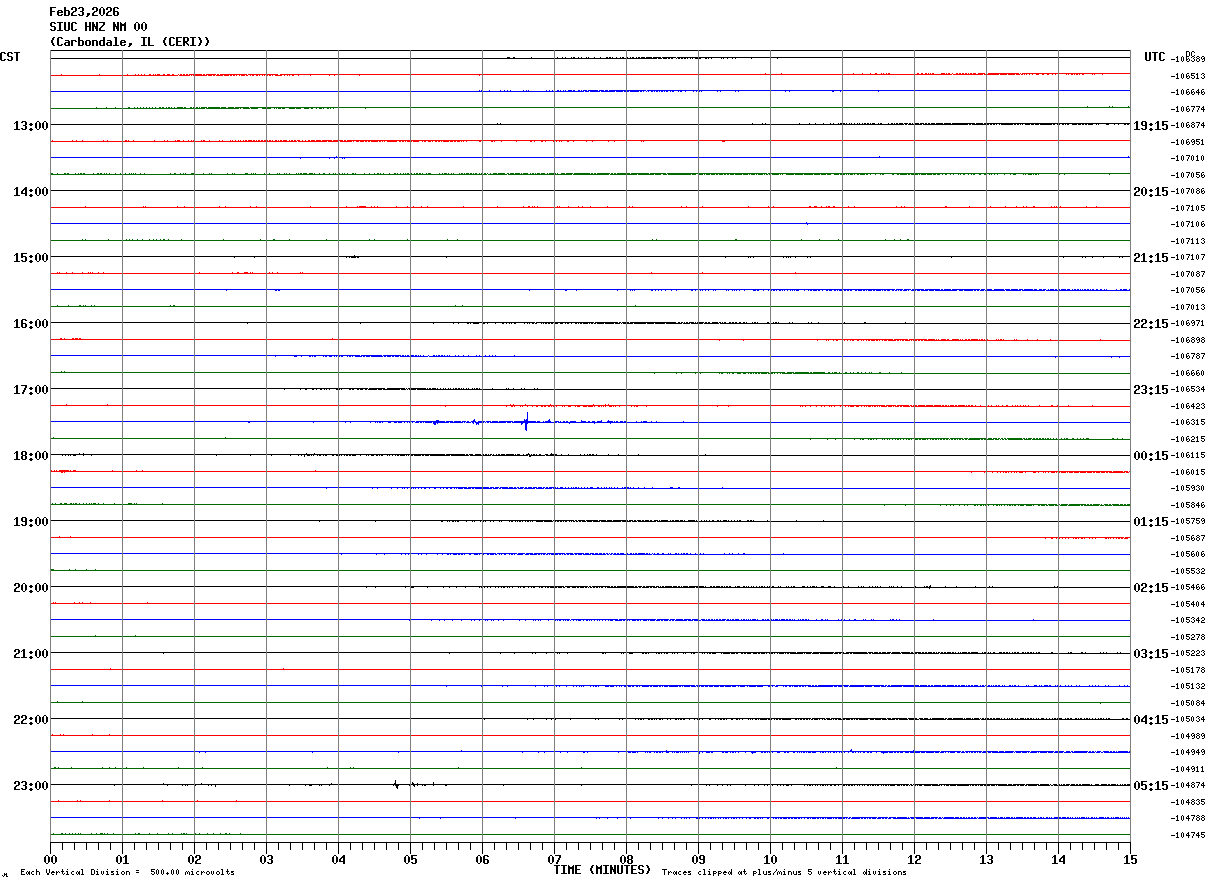Click the DC offset value -105342

point(1187,620)
